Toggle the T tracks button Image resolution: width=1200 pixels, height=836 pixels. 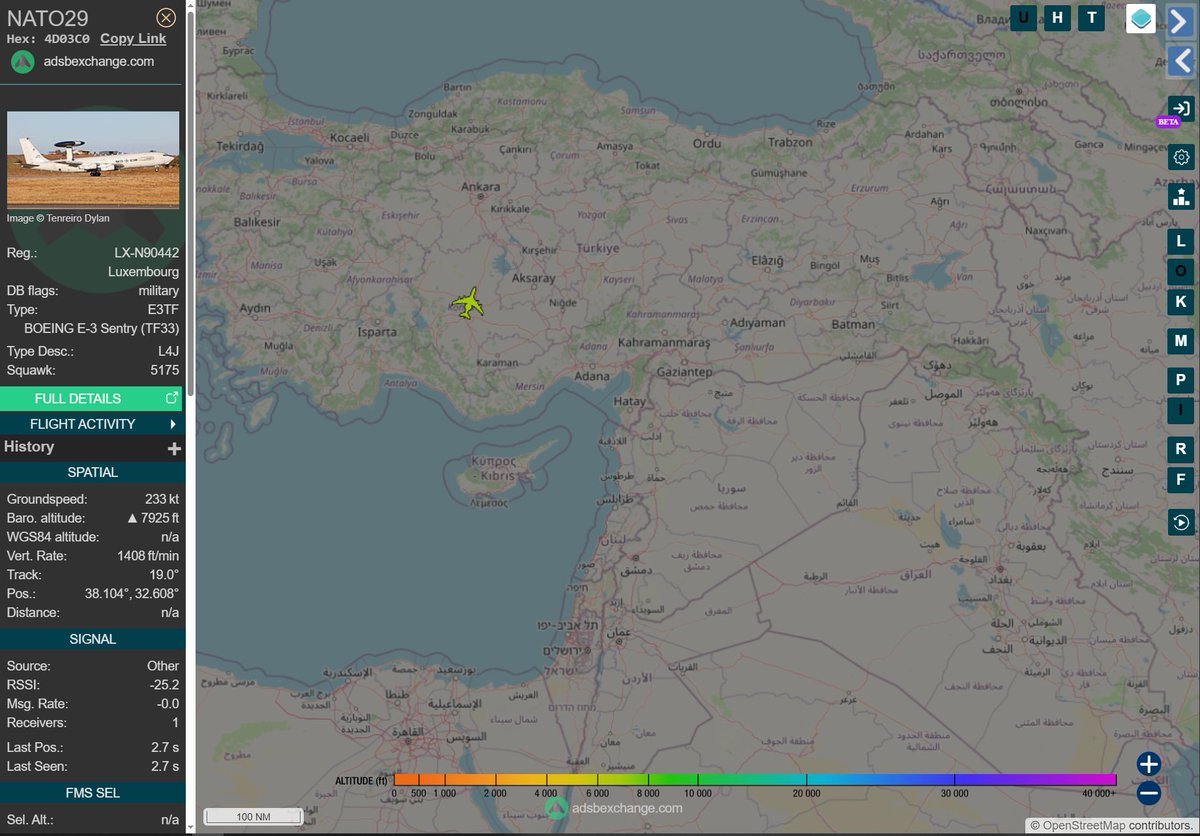1091,17
